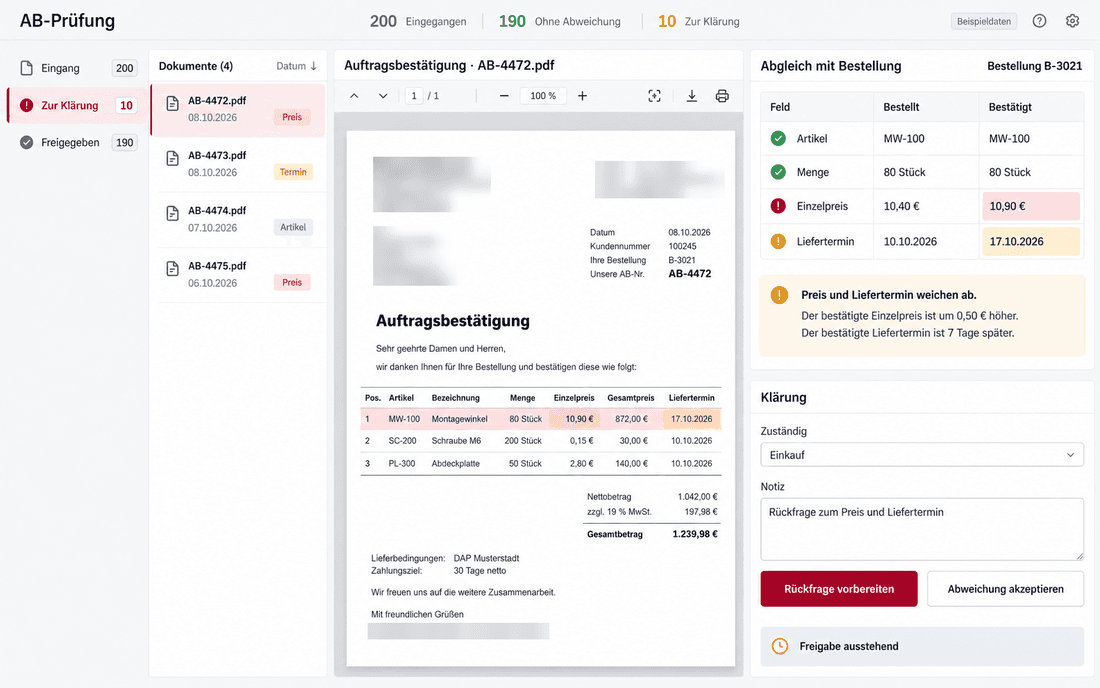
Task: Click Freigabe ausstehend status bar
Action: coord(922,646)
